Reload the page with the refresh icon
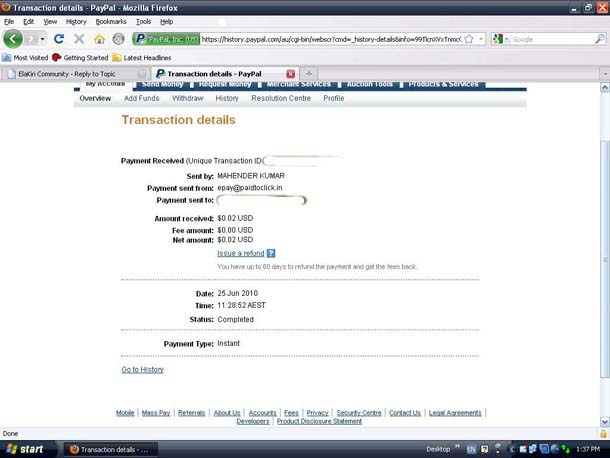 click(59, 39)
